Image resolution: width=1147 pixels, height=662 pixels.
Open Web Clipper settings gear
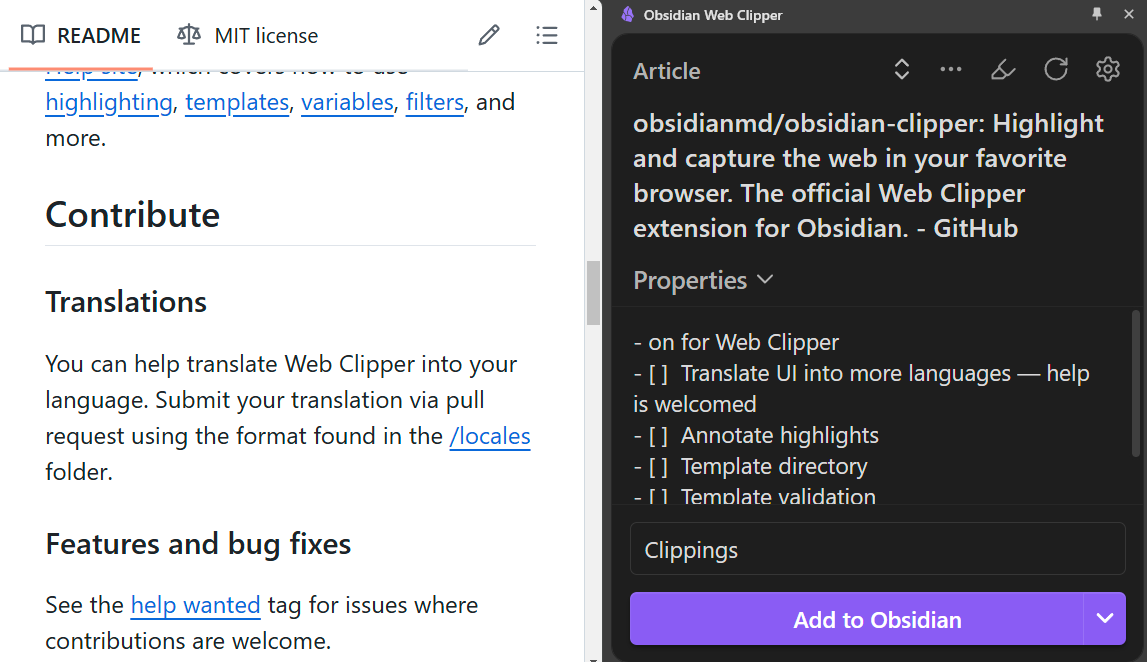point(1107,69)
